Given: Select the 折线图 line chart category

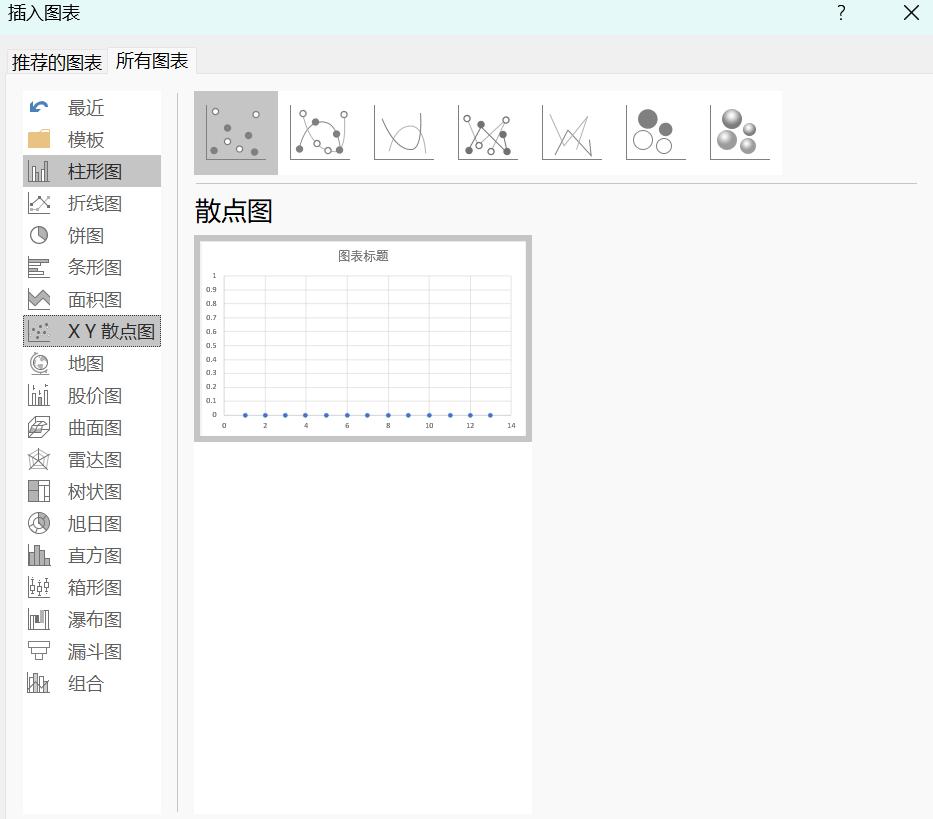Looking at the screenshot, I should [x=92, y=204].
